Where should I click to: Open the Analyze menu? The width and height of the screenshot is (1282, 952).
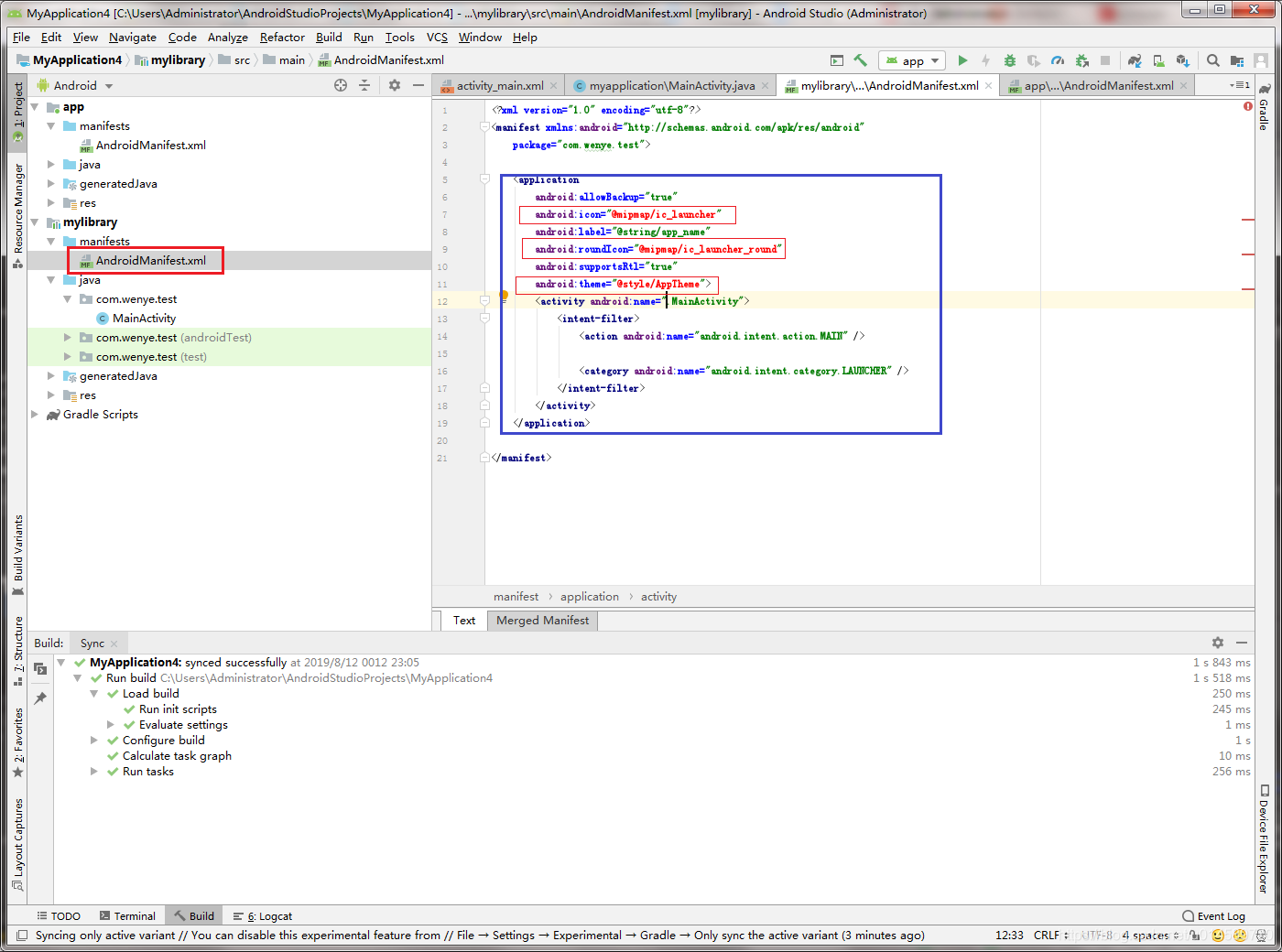tap(228, 38)
